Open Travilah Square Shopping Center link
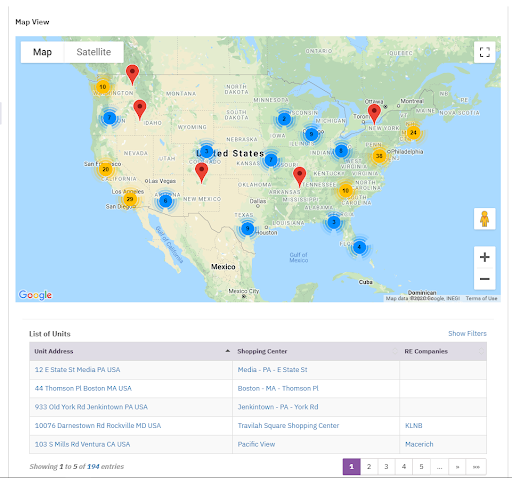The image size is (512, 478). [x=288, y=426]
